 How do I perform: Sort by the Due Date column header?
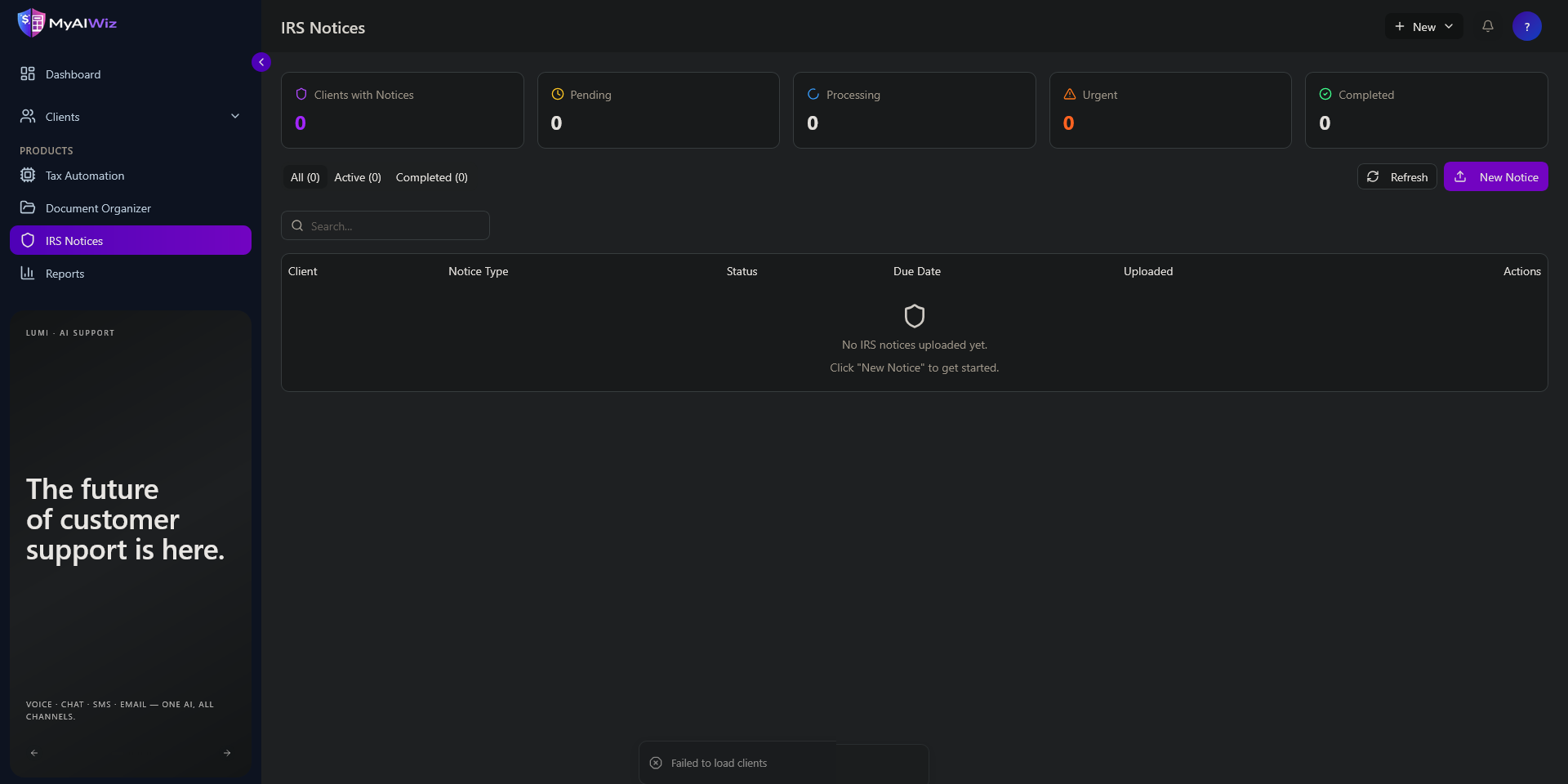(x=917, y=271)
